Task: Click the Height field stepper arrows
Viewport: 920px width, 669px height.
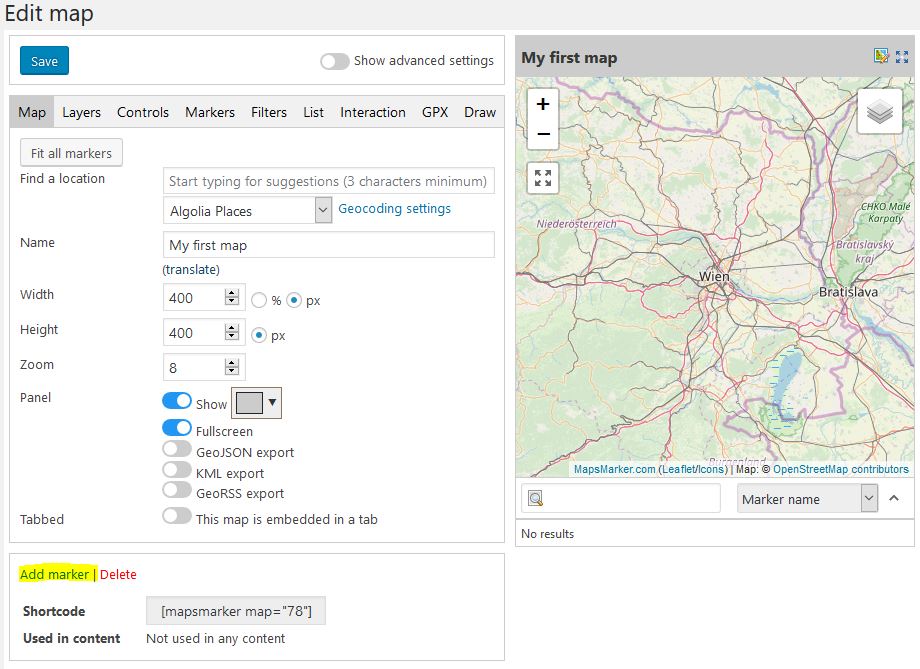Action: pos(232,333)
